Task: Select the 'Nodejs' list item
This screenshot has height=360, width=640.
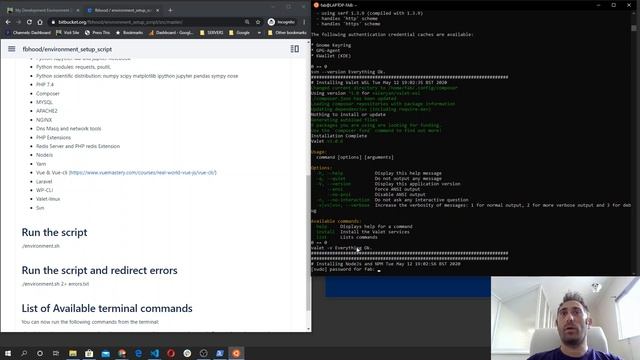Action: coord(44,155)
